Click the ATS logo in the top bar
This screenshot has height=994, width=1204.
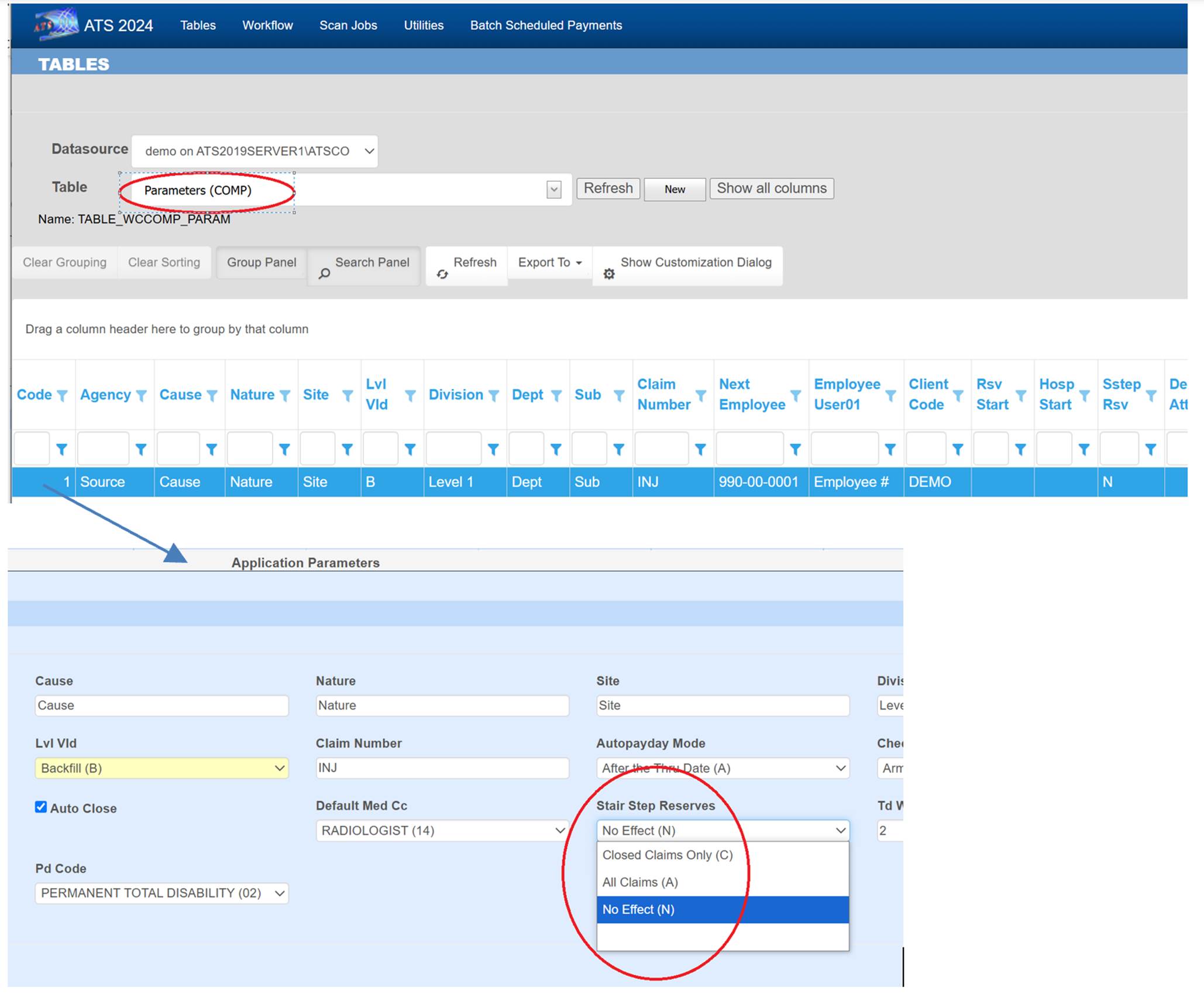point(56,23)
